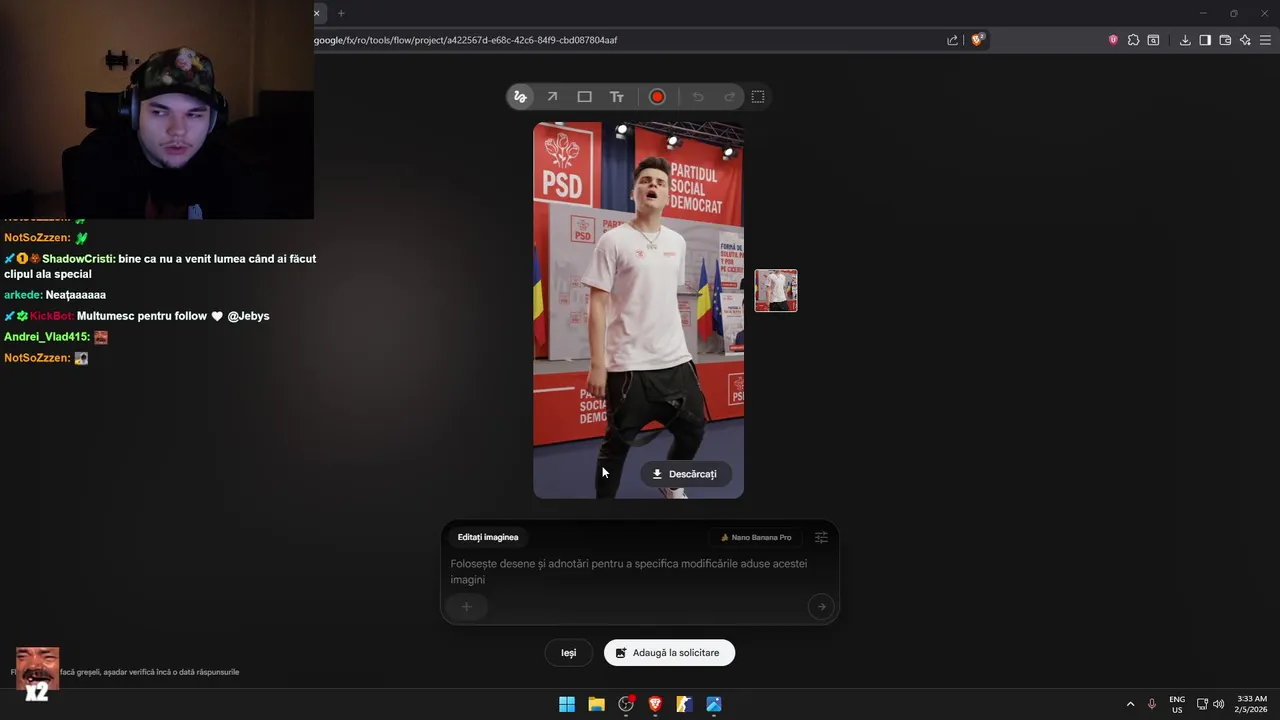Open the browser downloads icon

[x=1185, y=40]
